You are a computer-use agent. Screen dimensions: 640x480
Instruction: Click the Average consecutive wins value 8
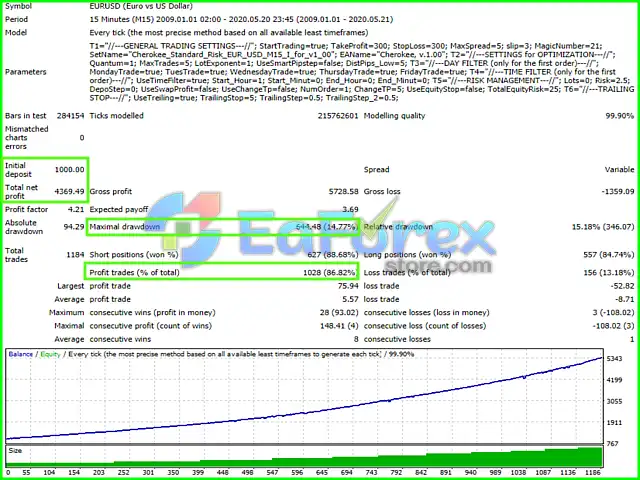click(x=356, y=339)
